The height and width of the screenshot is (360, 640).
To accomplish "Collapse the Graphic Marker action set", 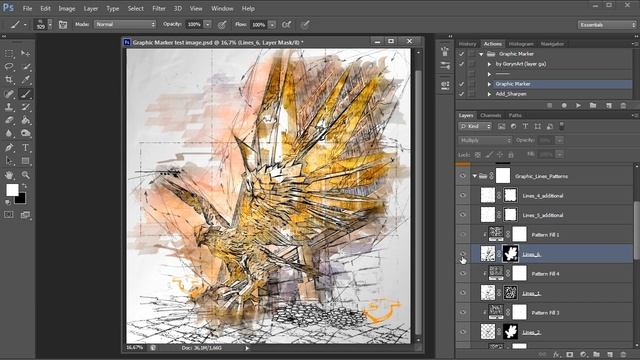I will [481, 54].
